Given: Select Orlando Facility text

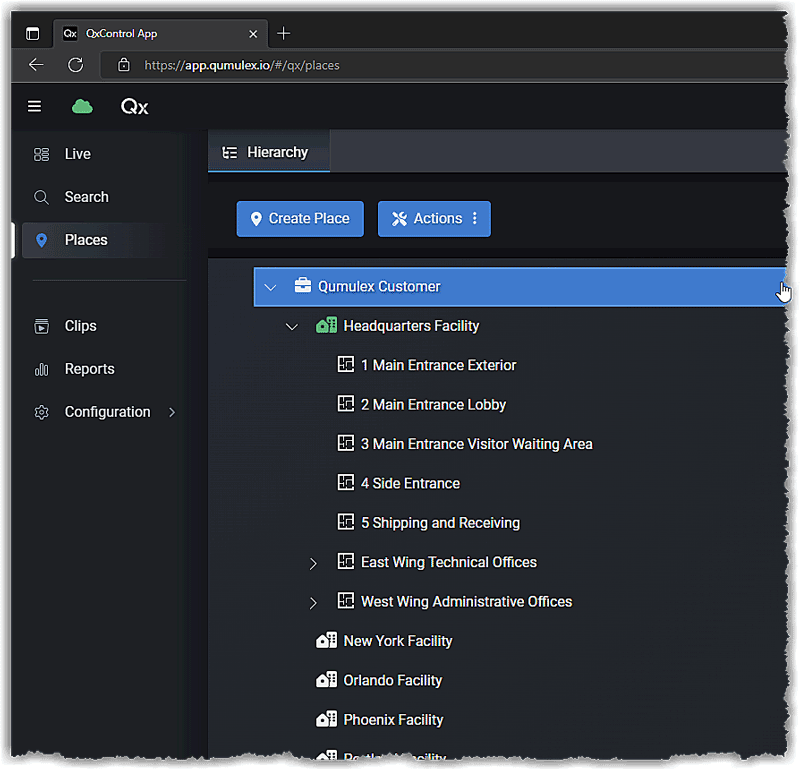Looking at the screenshot, I should tap(393, 680).
